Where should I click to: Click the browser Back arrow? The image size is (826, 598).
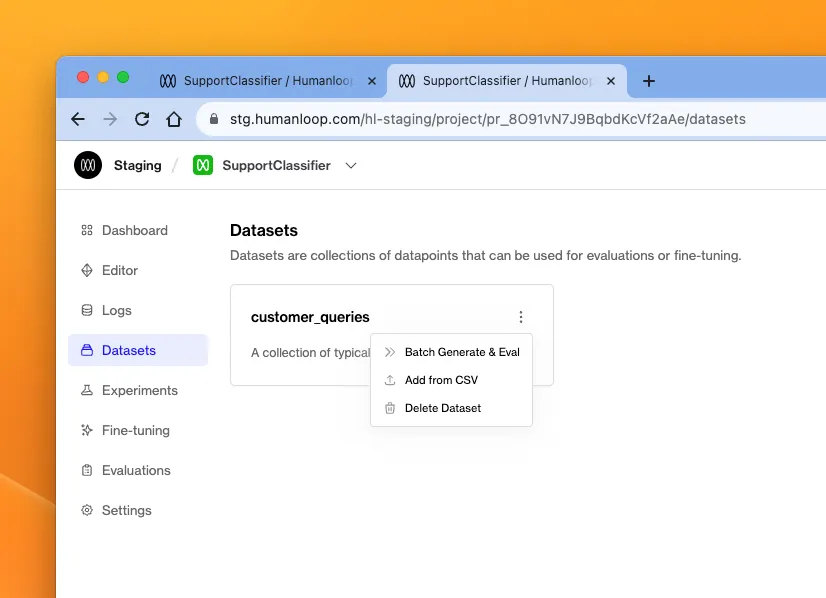pyautogui.click(x=78, y=119)
